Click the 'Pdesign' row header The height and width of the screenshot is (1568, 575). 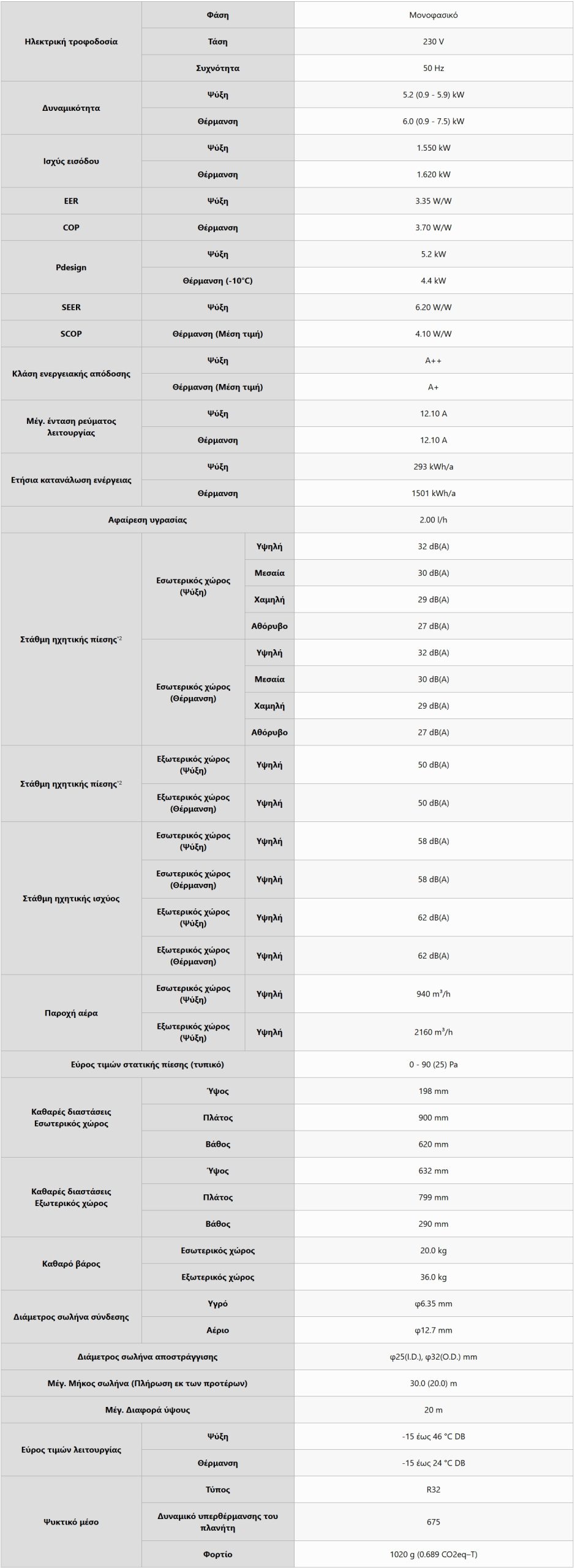pos(71,267)
